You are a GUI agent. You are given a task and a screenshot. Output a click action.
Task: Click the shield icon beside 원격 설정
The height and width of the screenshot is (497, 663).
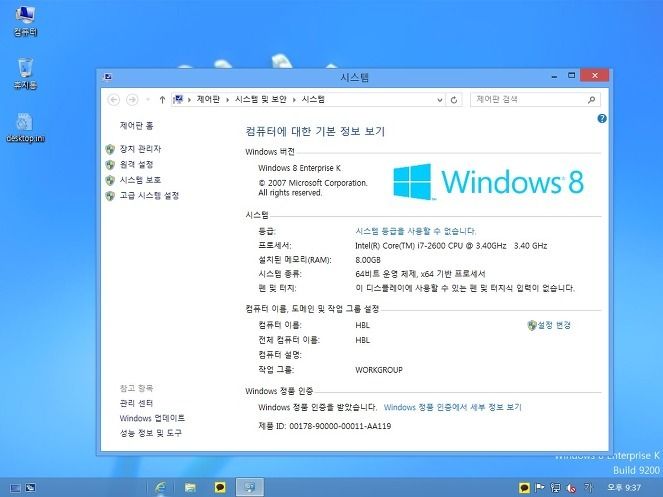pyautogui.click(x=110, y=165)
